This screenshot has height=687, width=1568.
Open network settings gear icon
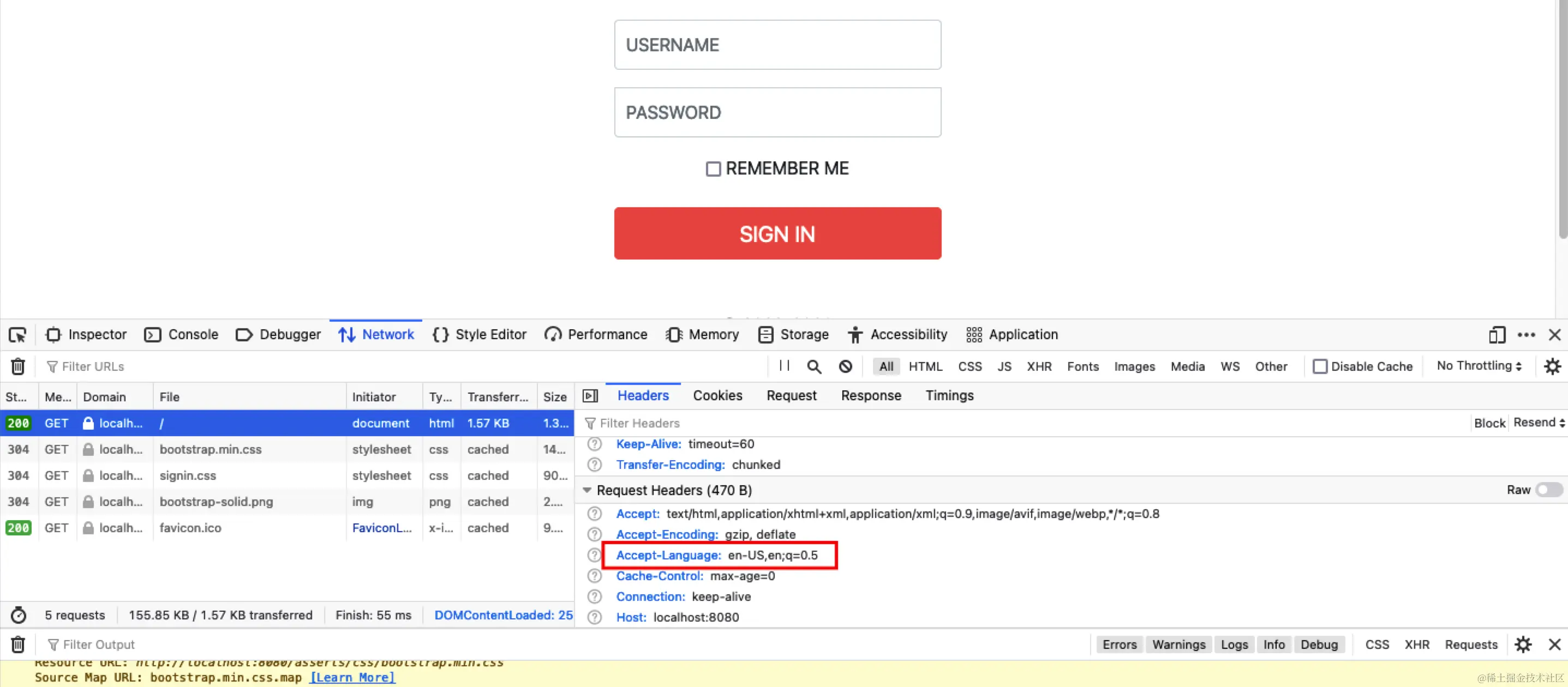(x=1552, y=366)
